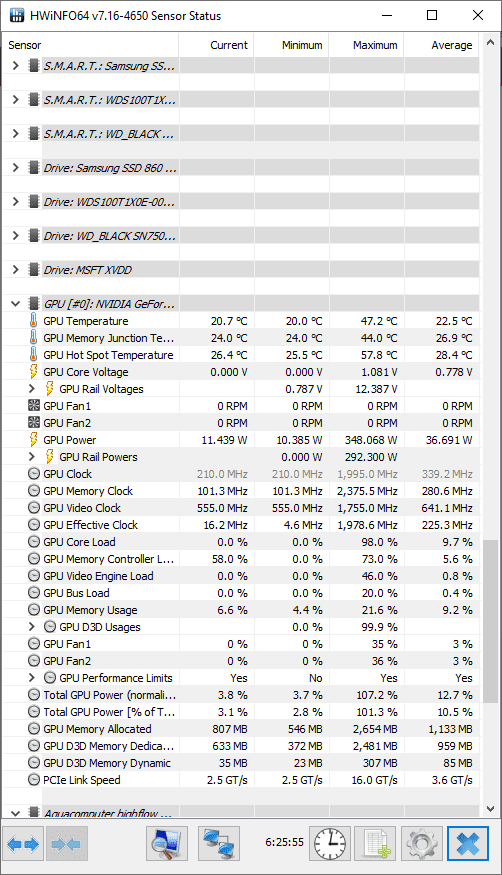The height and width of the screenshot is (875, 502).
Task: Click the scroll down arrow
Action: point(490,809)
